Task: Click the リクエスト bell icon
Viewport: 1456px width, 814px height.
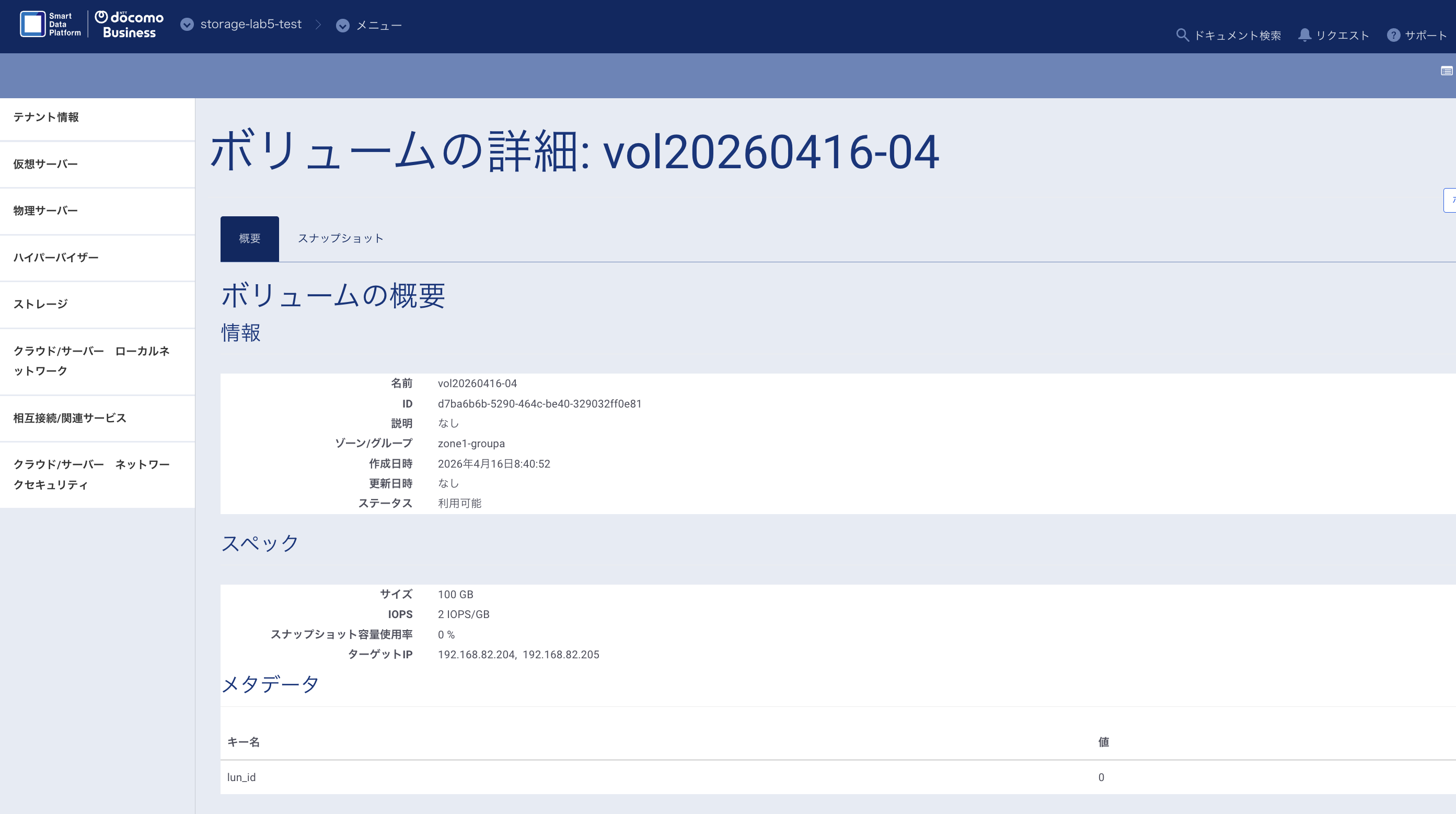Action: pos(1304,35)
